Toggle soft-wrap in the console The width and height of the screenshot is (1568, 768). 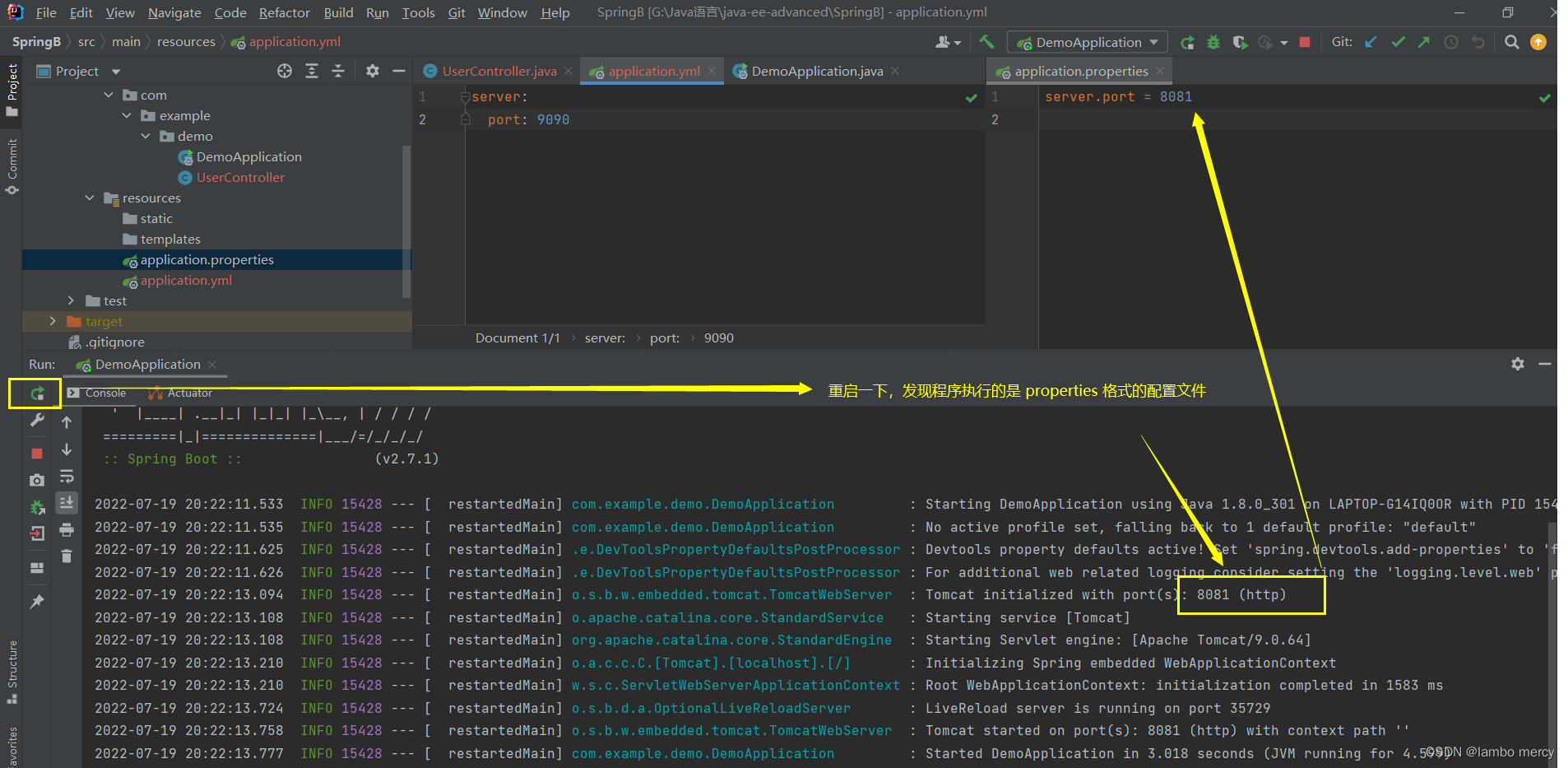click(x=67, y=477)
